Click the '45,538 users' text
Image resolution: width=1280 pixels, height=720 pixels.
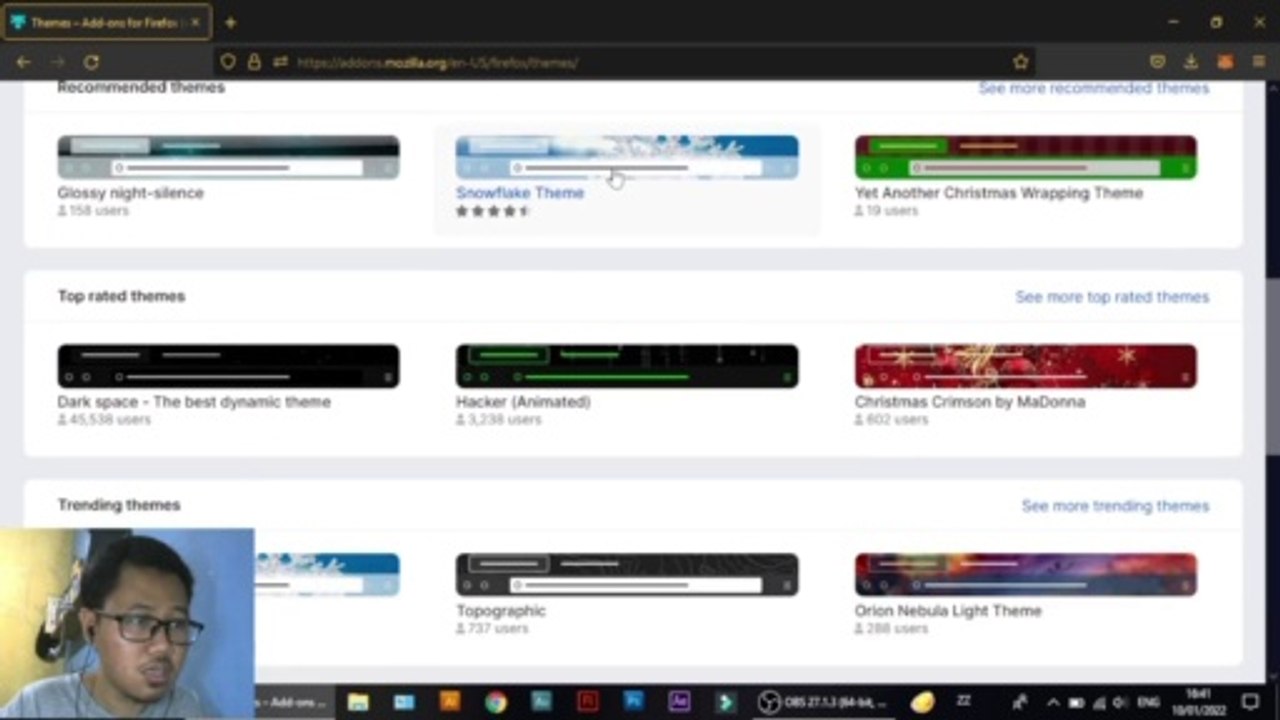pyautogui.click(x=110, y=420)
